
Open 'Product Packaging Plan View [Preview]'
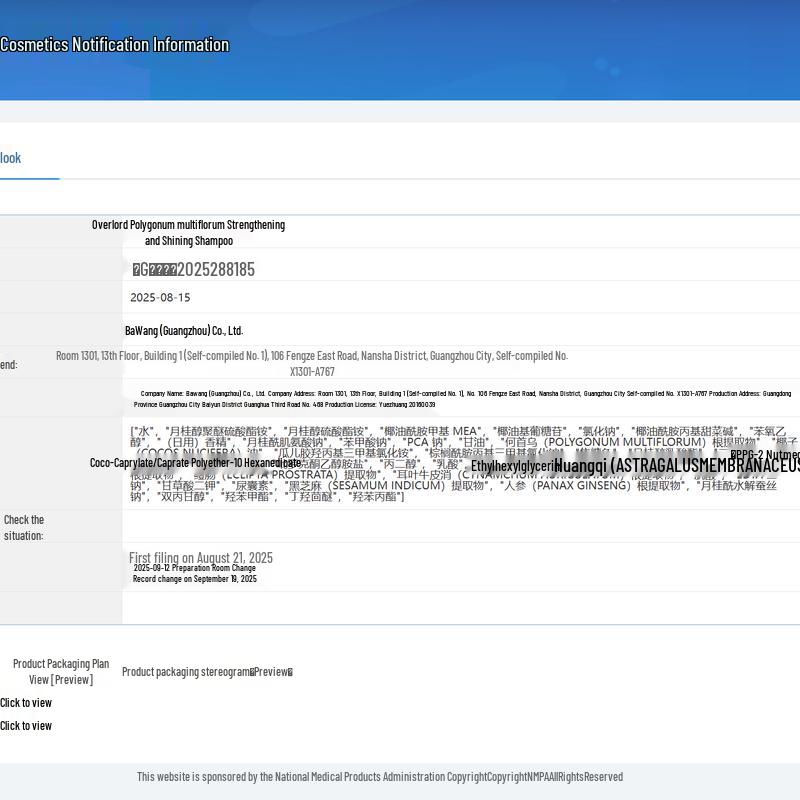tap(61, 671)
